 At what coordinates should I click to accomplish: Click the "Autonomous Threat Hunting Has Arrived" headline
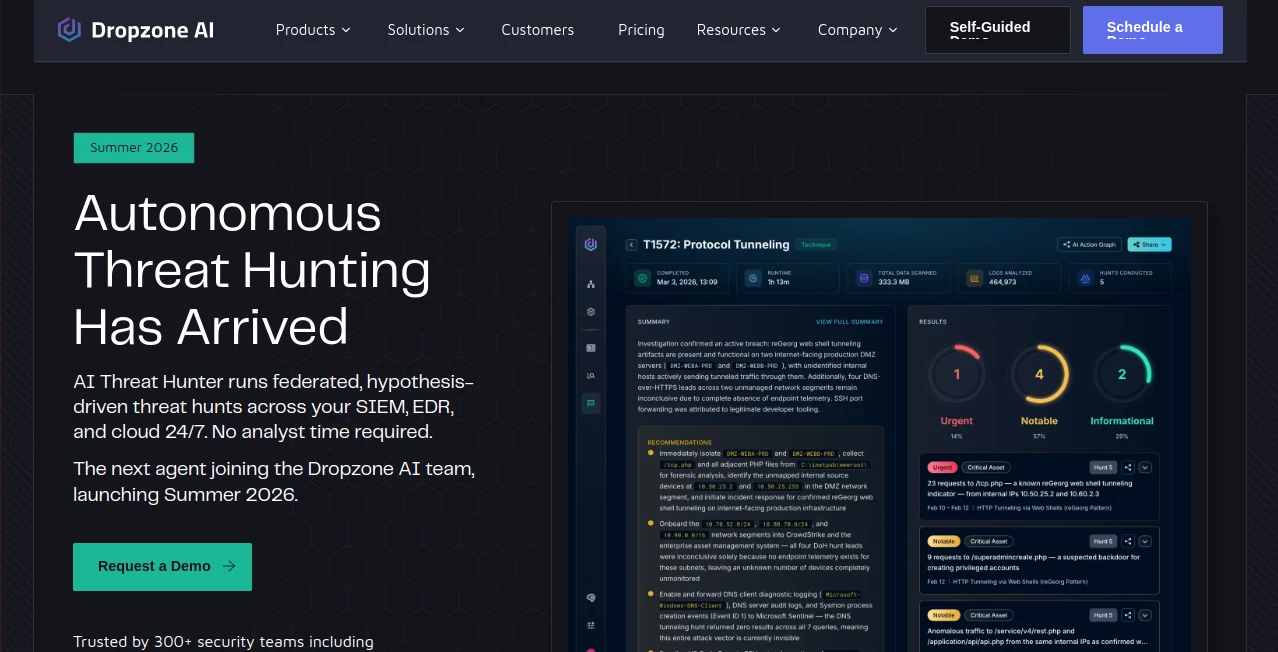[252, 269]
